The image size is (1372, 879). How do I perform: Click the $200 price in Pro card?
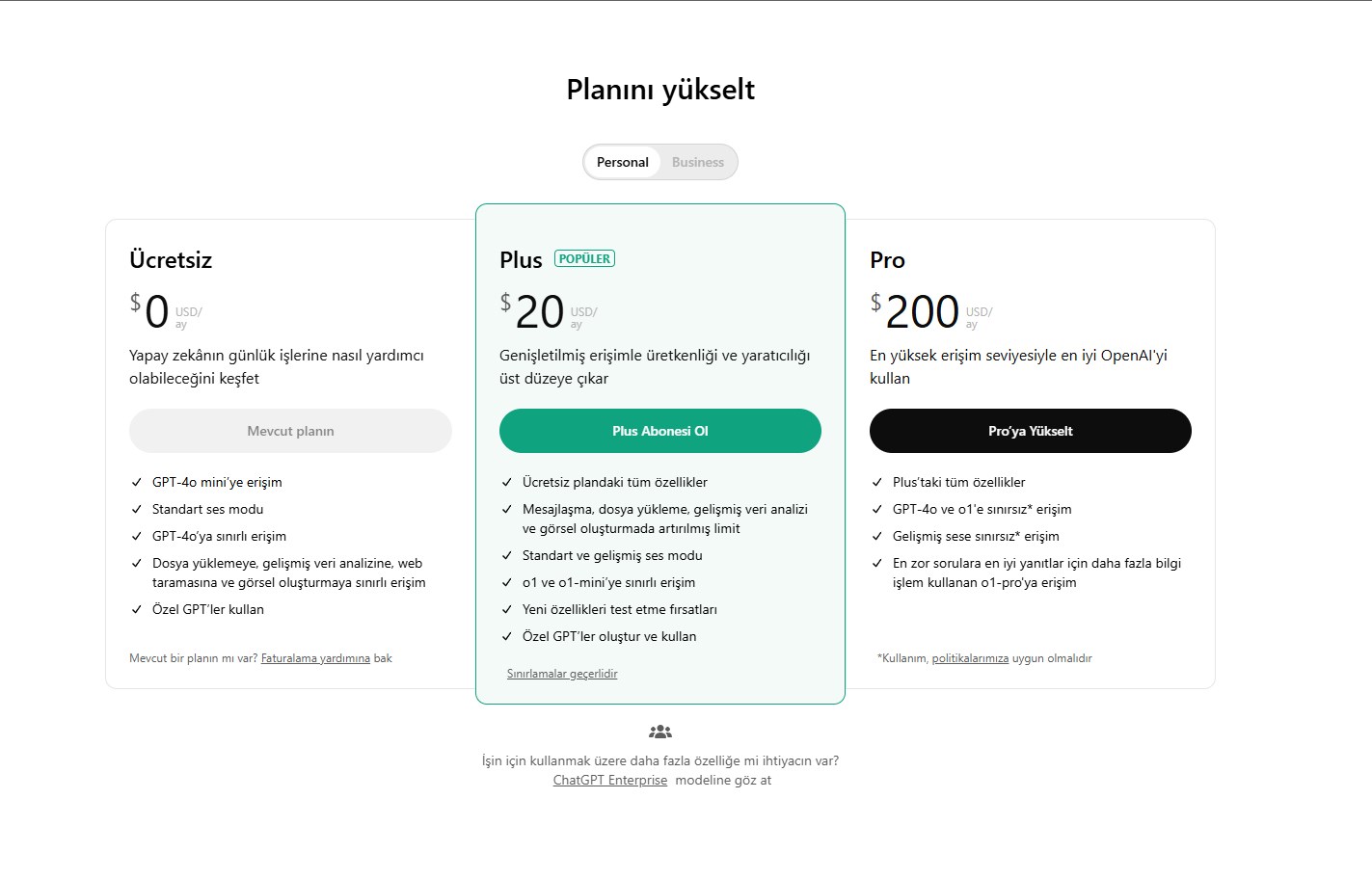pyautogui.click(x=922, y=311)
